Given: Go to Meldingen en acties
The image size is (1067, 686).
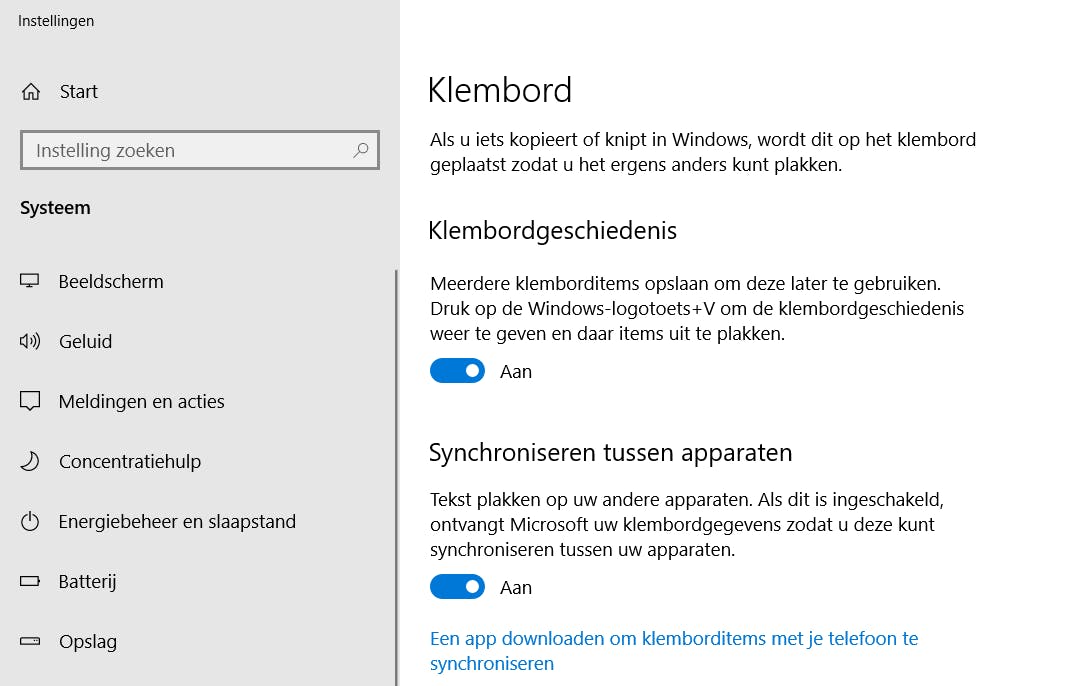Looking at the screenshot, I should click(142, 401).
